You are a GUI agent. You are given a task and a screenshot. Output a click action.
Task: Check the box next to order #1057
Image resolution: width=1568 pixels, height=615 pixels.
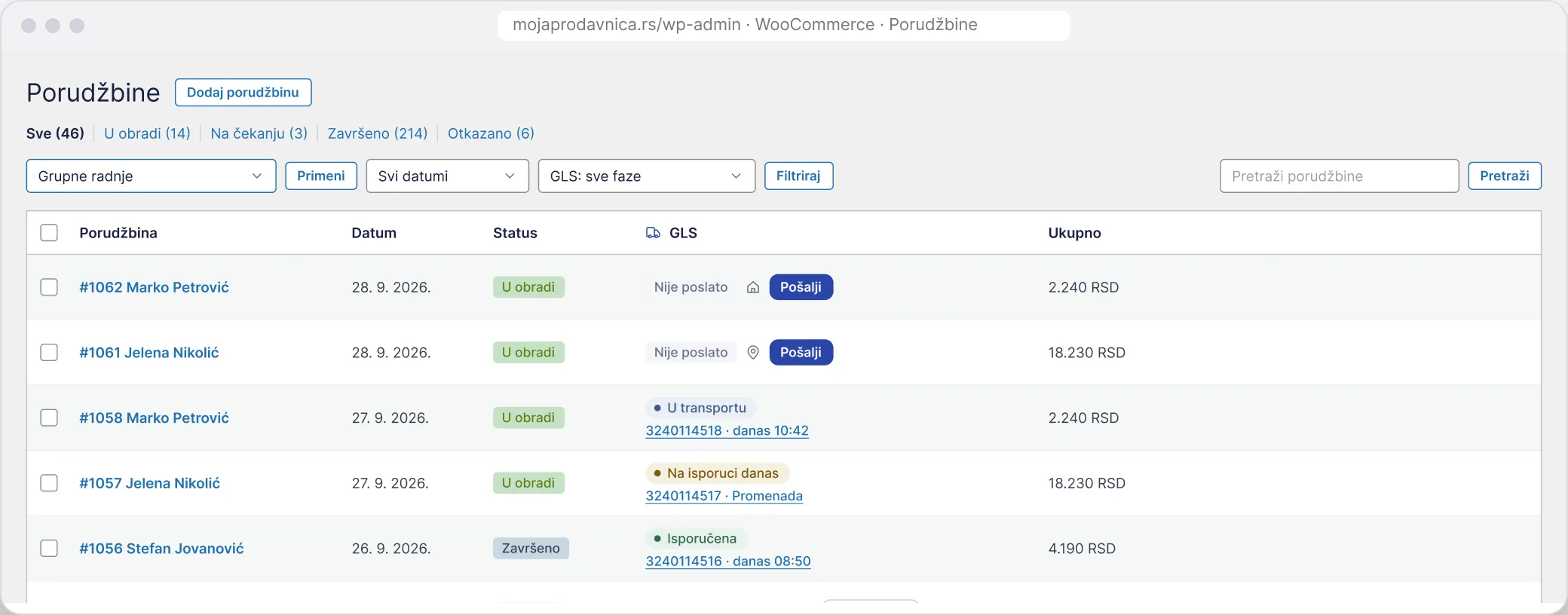(x=49, y=483)
